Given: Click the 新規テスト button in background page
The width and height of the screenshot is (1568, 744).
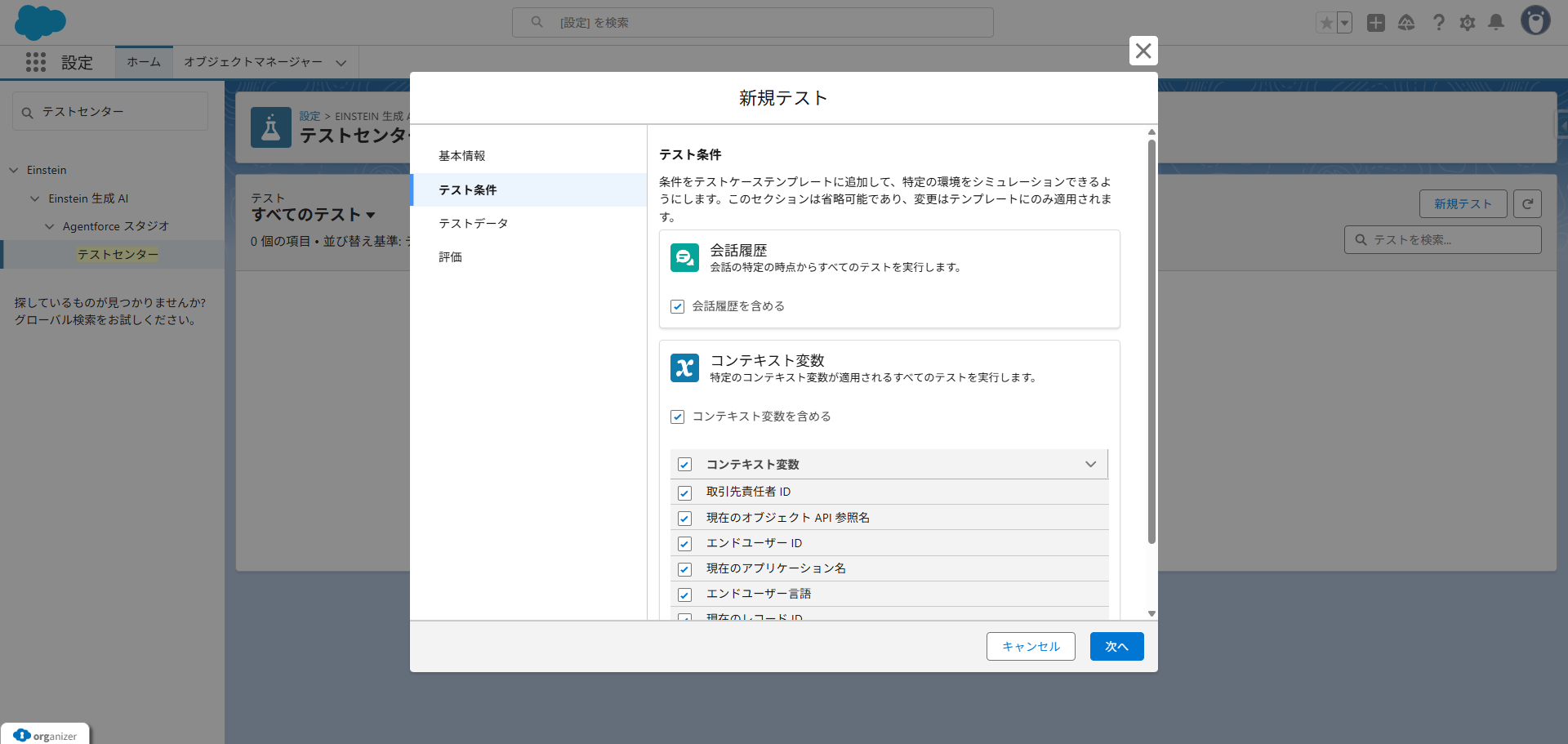Looking at the screenshot, I should tap(1463, 203).
